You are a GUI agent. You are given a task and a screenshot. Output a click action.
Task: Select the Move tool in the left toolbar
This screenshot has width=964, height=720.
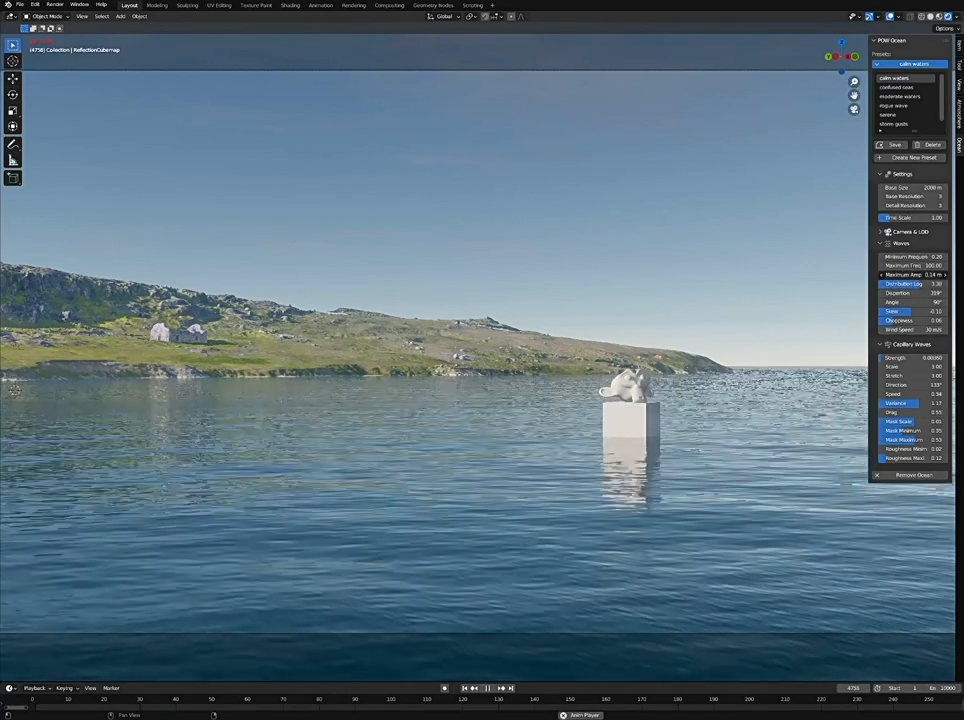(13, 80)
